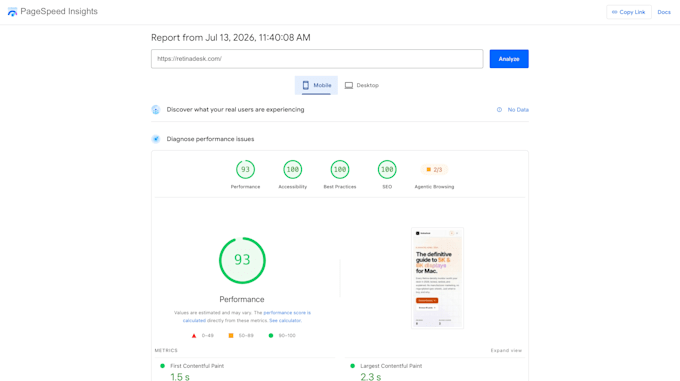The image size is (680, 381).
Task: Open the See calculator link
Action: (285, 321)
